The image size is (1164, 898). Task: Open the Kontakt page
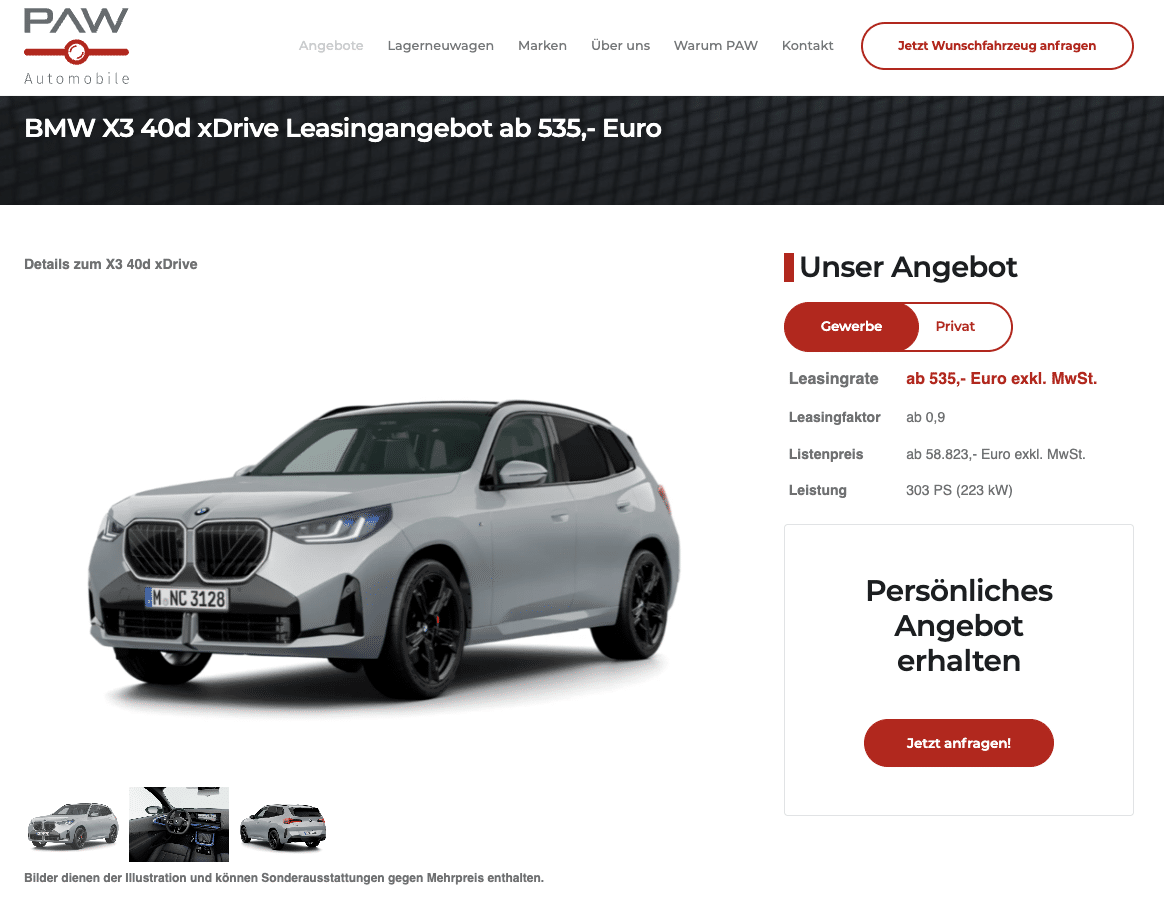tap(807, 45)
